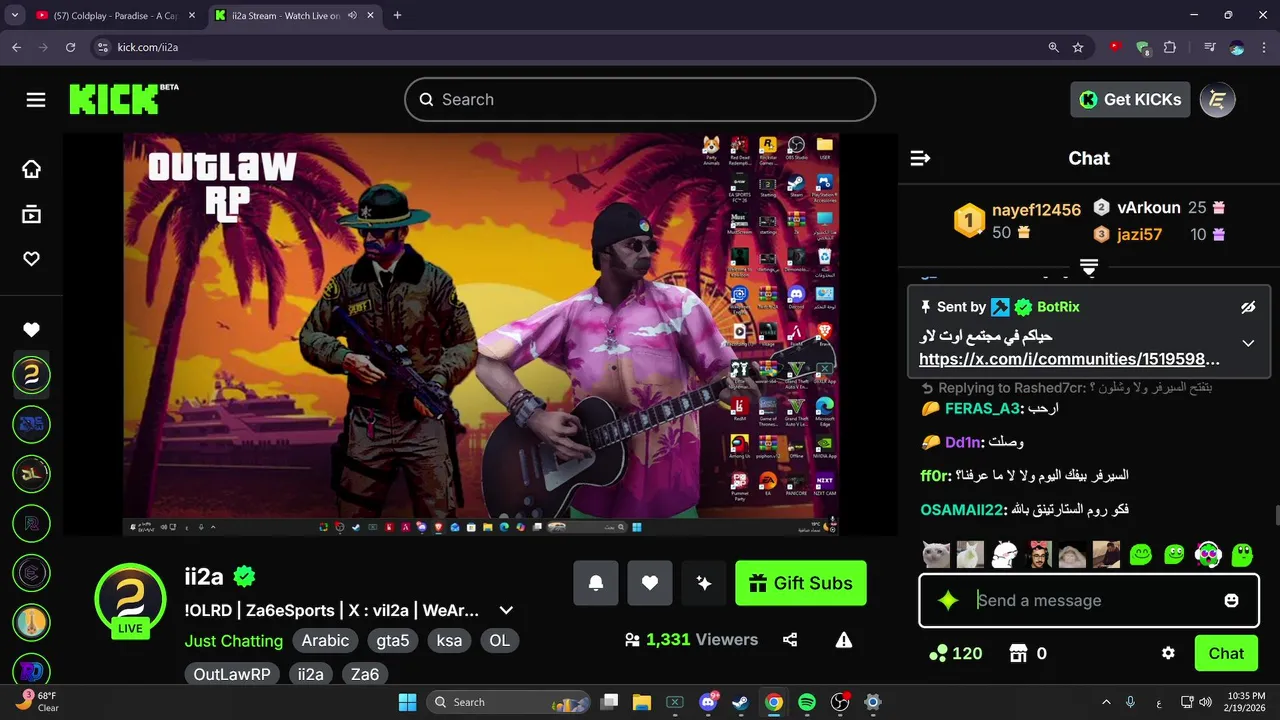Click username FERAS_A3 in chat

tap(983, 409)
